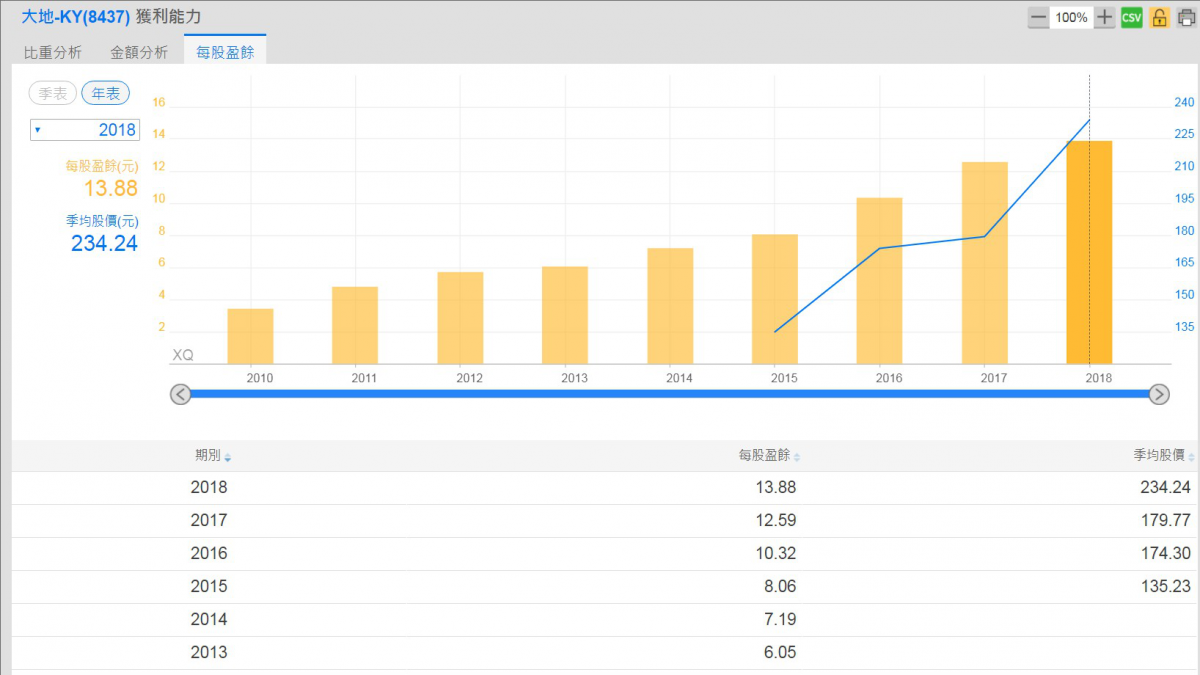The height and width of the screenshot is (675, 1200).
Task: Click the zoom in plus button
Action: pyautogui.click(x=1104, y=17)
